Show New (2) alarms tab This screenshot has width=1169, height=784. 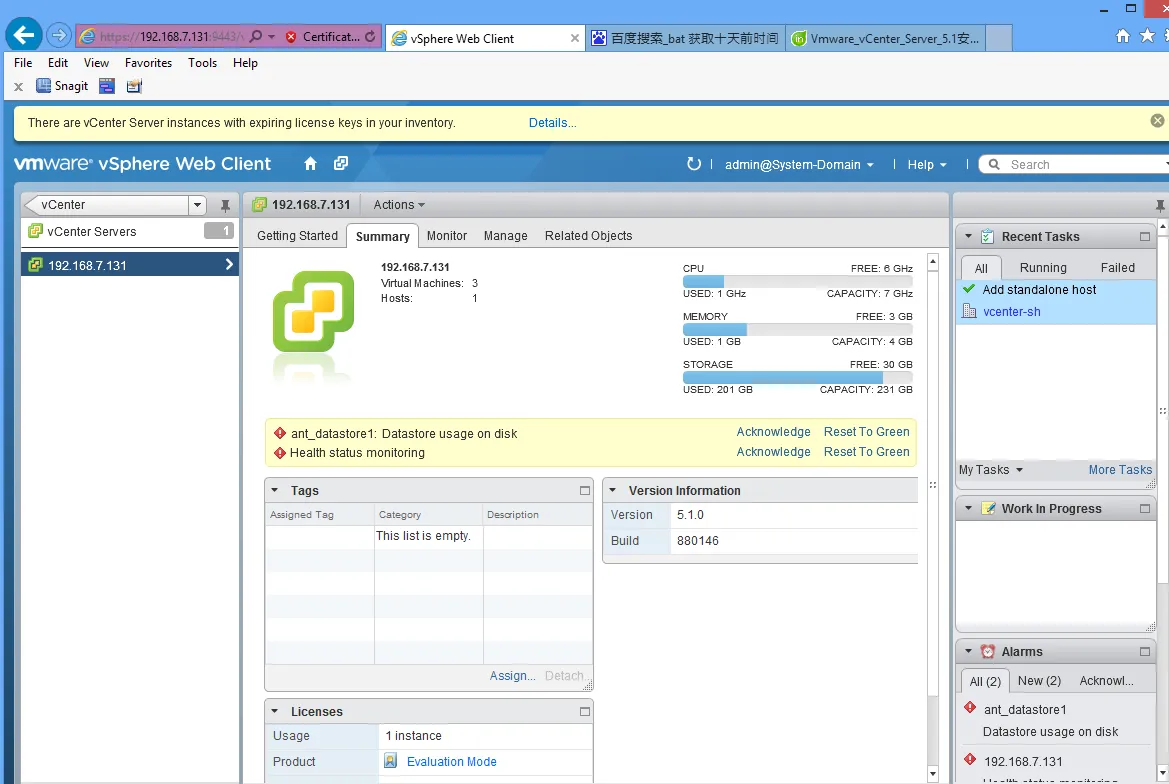point(1039,680)
